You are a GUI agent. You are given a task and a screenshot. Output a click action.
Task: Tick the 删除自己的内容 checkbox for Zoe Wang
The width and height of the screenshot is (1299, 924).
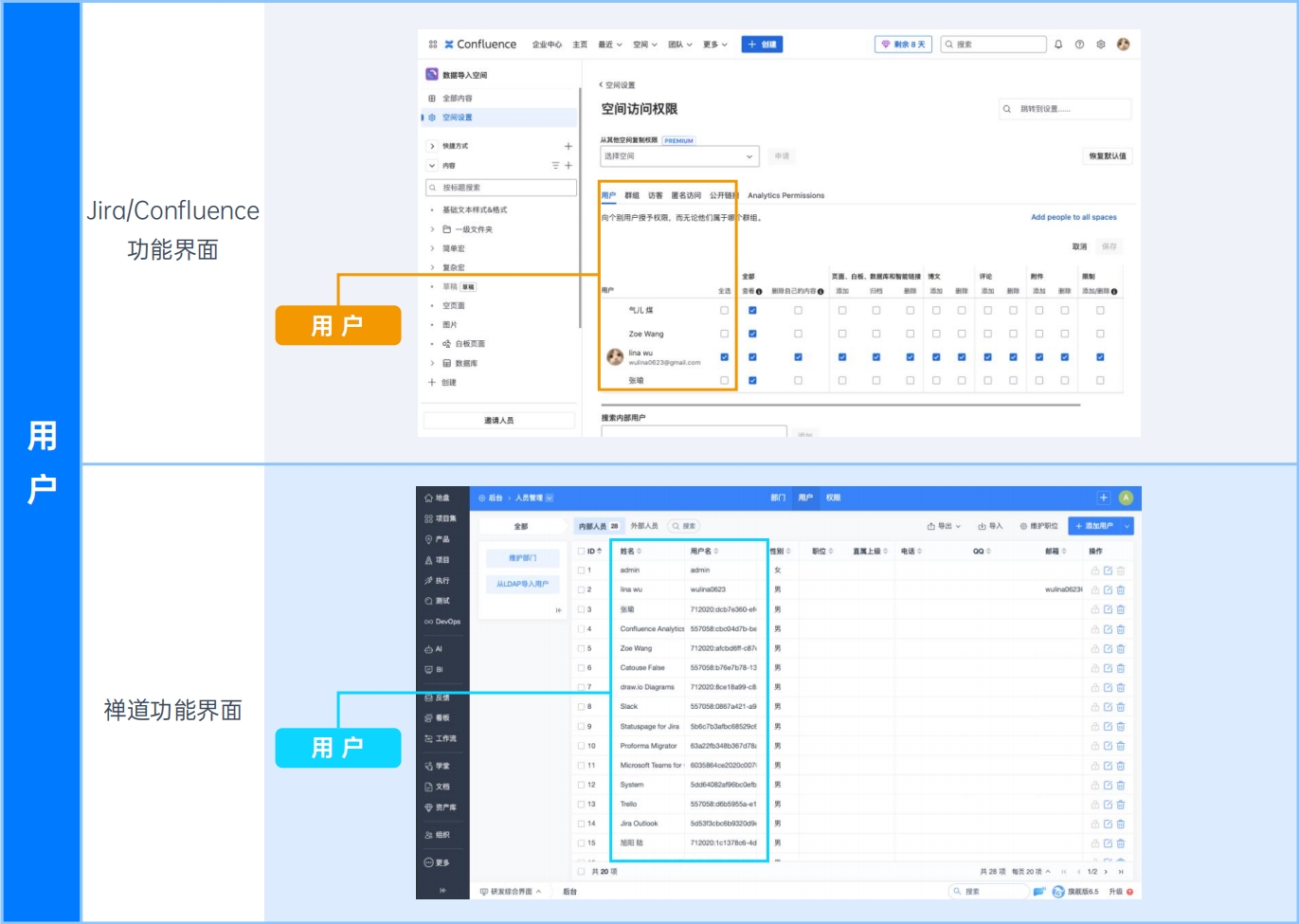(x=798, y=334)
